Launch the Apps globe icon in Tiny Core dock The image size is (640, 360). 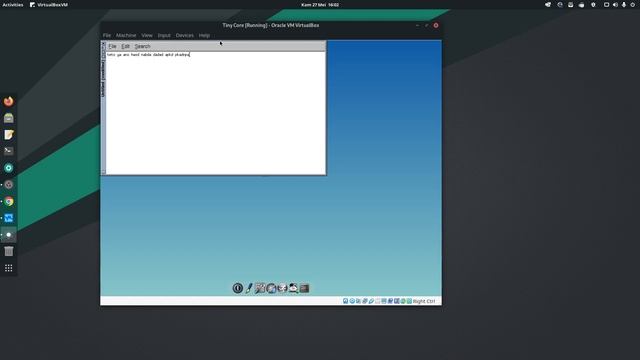(x=271, y=288)
